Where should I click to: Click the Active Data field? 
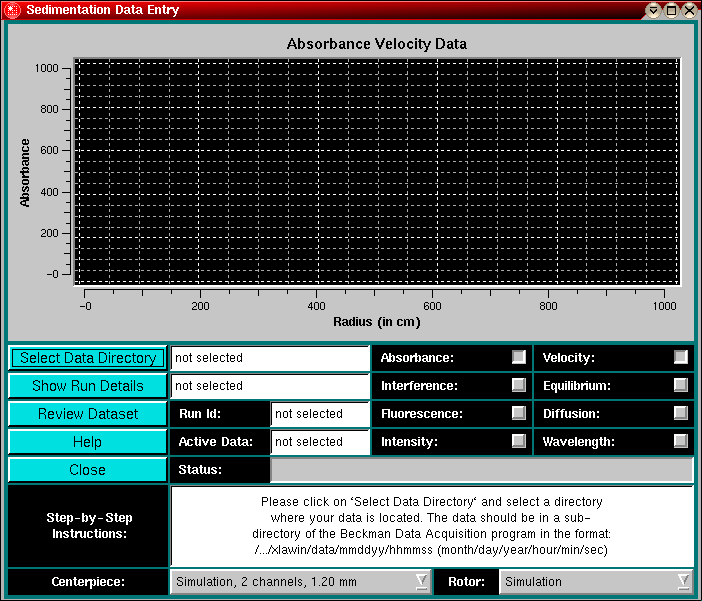coord(320,442)
